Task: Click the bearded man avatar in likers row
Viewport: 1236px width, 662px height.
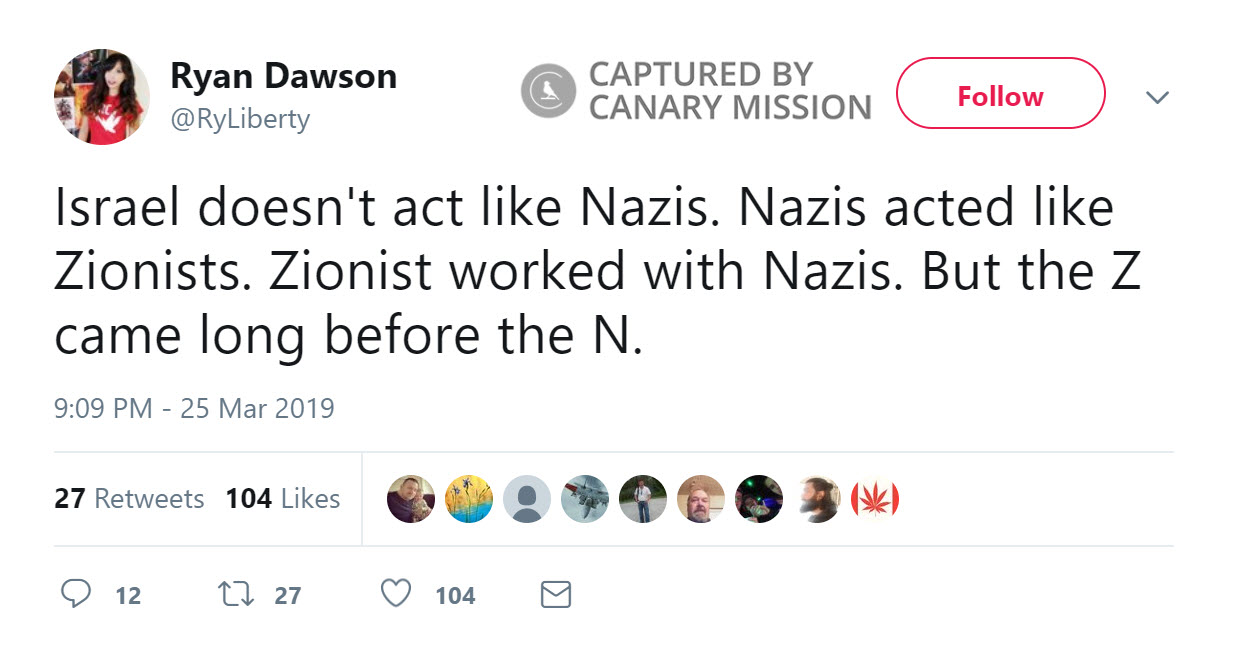Action: tap(817, 498)
